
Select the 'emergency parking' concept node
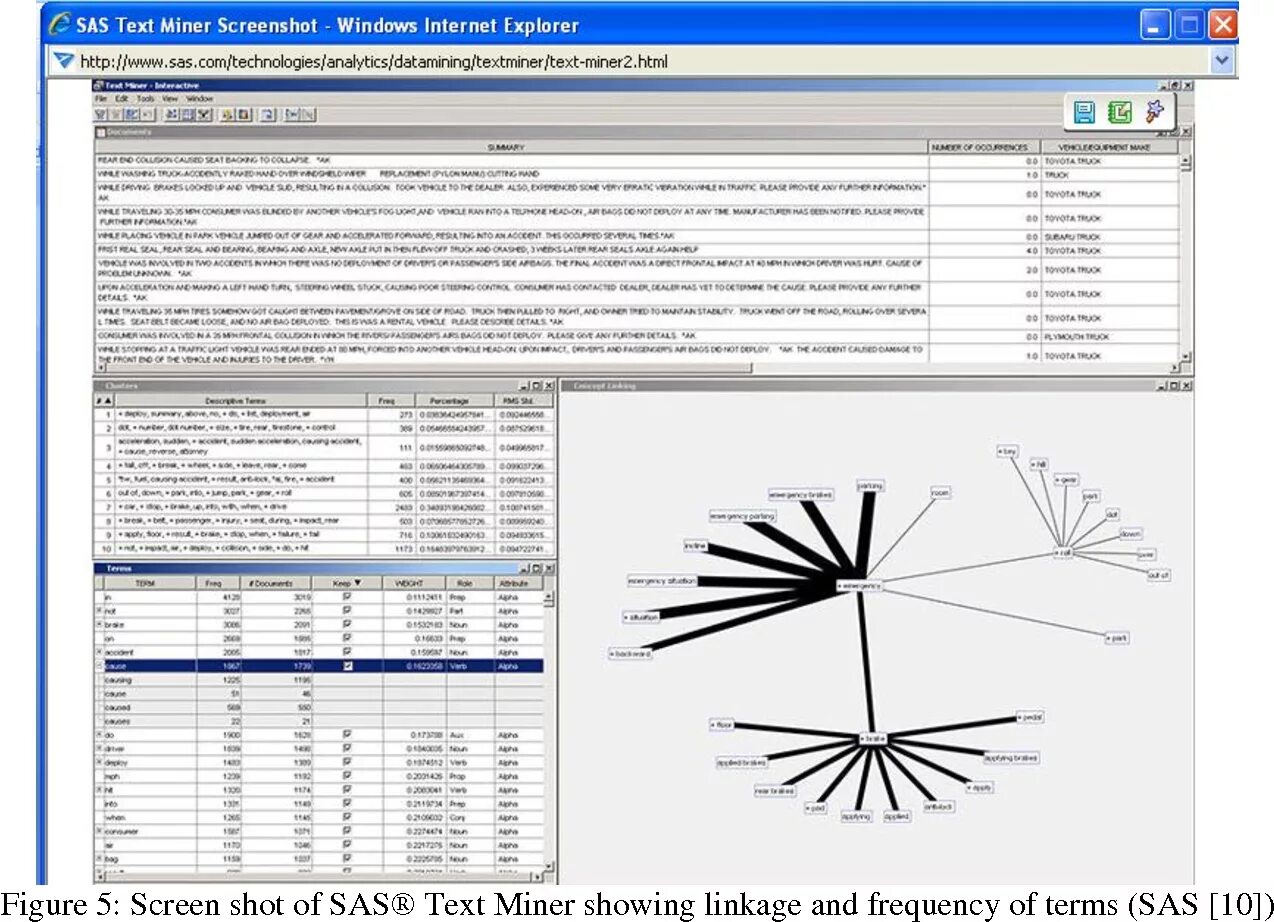742,516
